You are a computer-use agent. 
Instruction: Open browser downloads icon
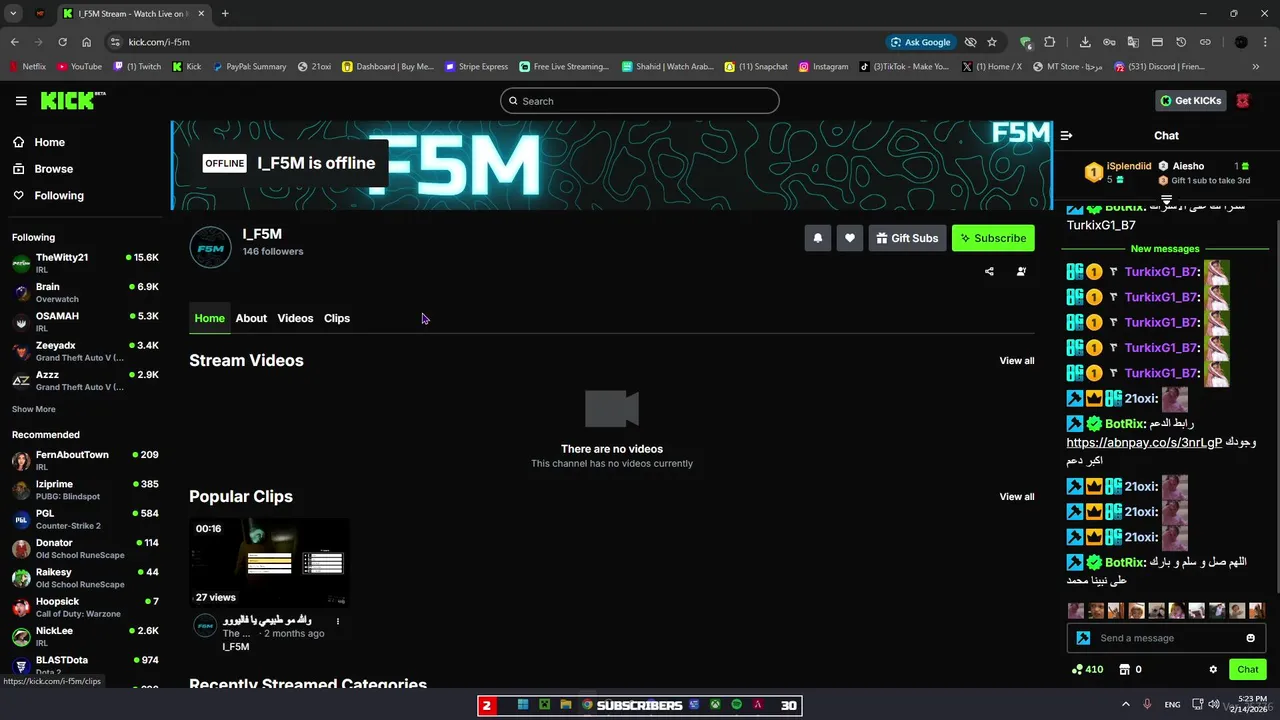point(1085,42)
